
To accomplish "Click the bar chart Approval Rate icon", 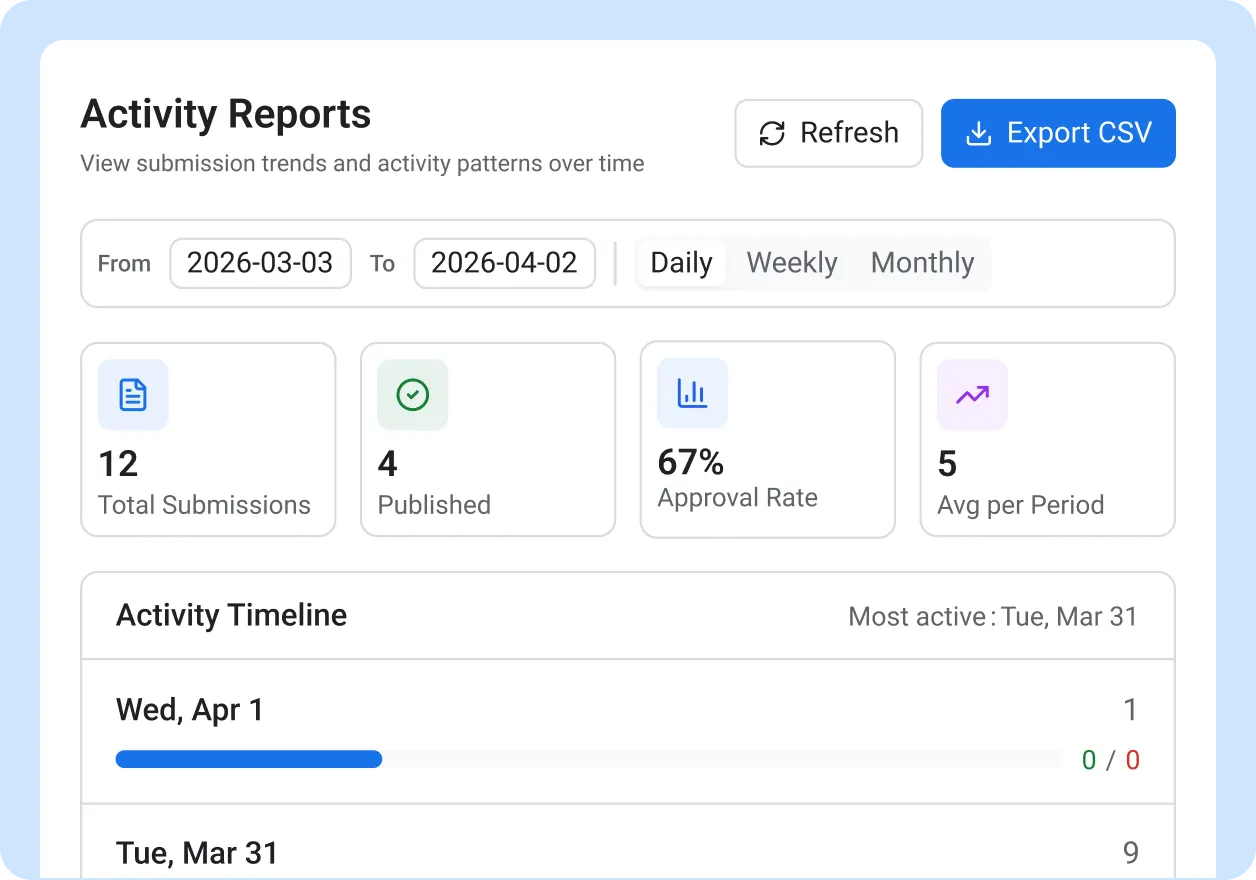I will [x=692, y=393].
